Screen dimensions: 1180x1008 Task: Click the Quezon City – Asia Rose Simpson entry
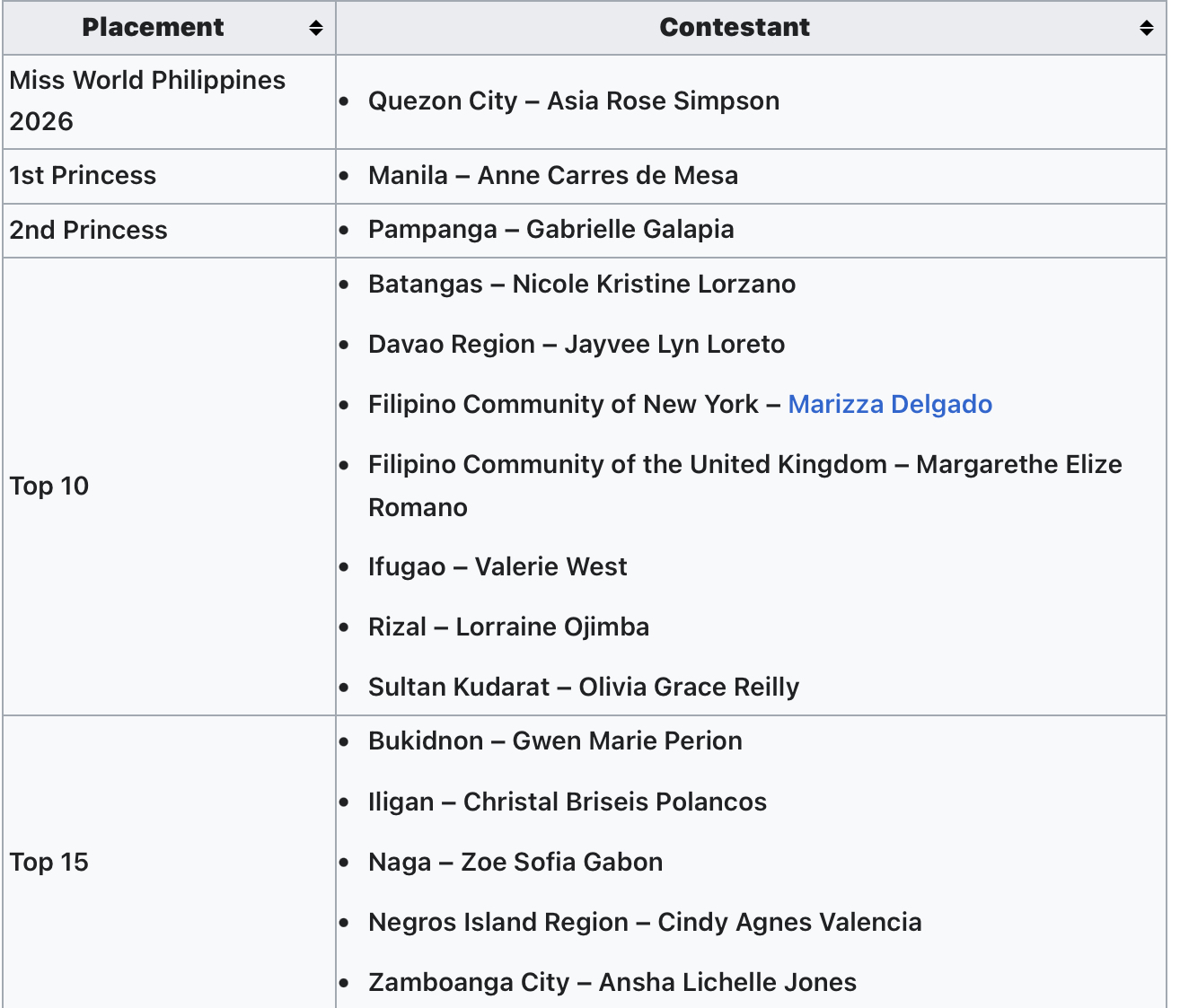tap(573, 101)
